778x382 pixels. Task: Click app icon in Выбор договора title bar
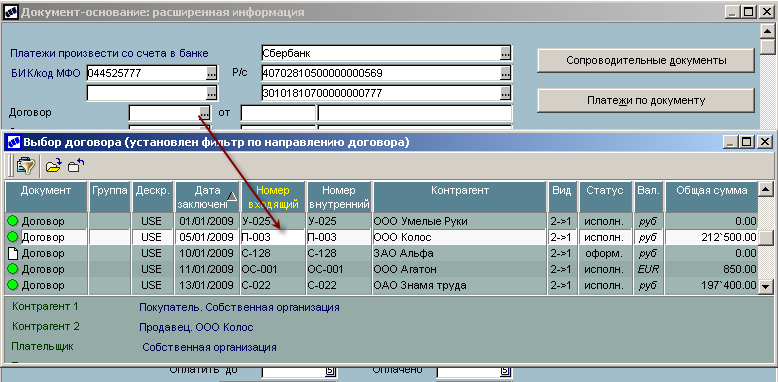click(x=15, y=142)
